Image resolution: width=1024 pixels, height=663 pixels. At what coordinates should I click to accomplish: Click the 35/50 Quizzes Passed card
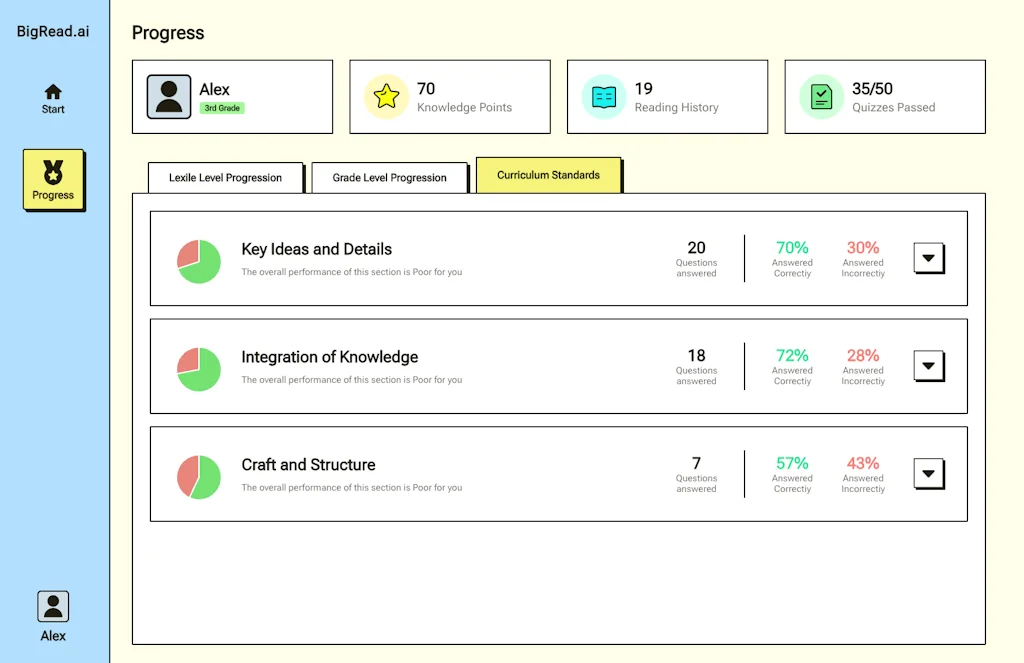pyautogui.click(x=884, y=97)
